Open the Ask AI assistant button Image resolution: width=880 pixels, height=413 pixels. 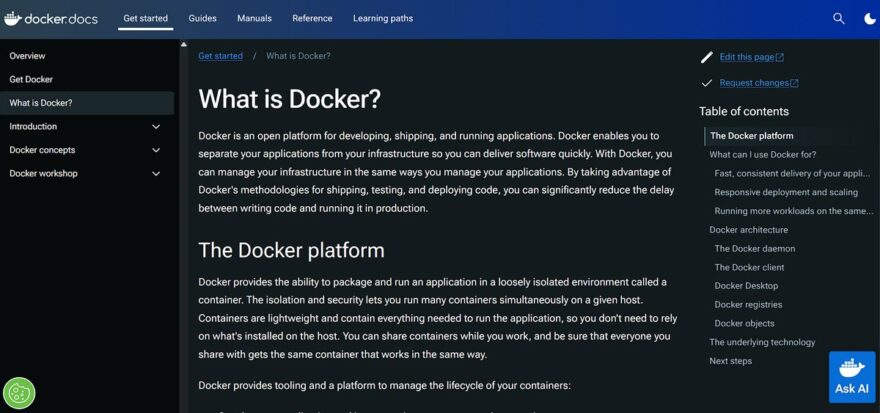tap(851, 377)
